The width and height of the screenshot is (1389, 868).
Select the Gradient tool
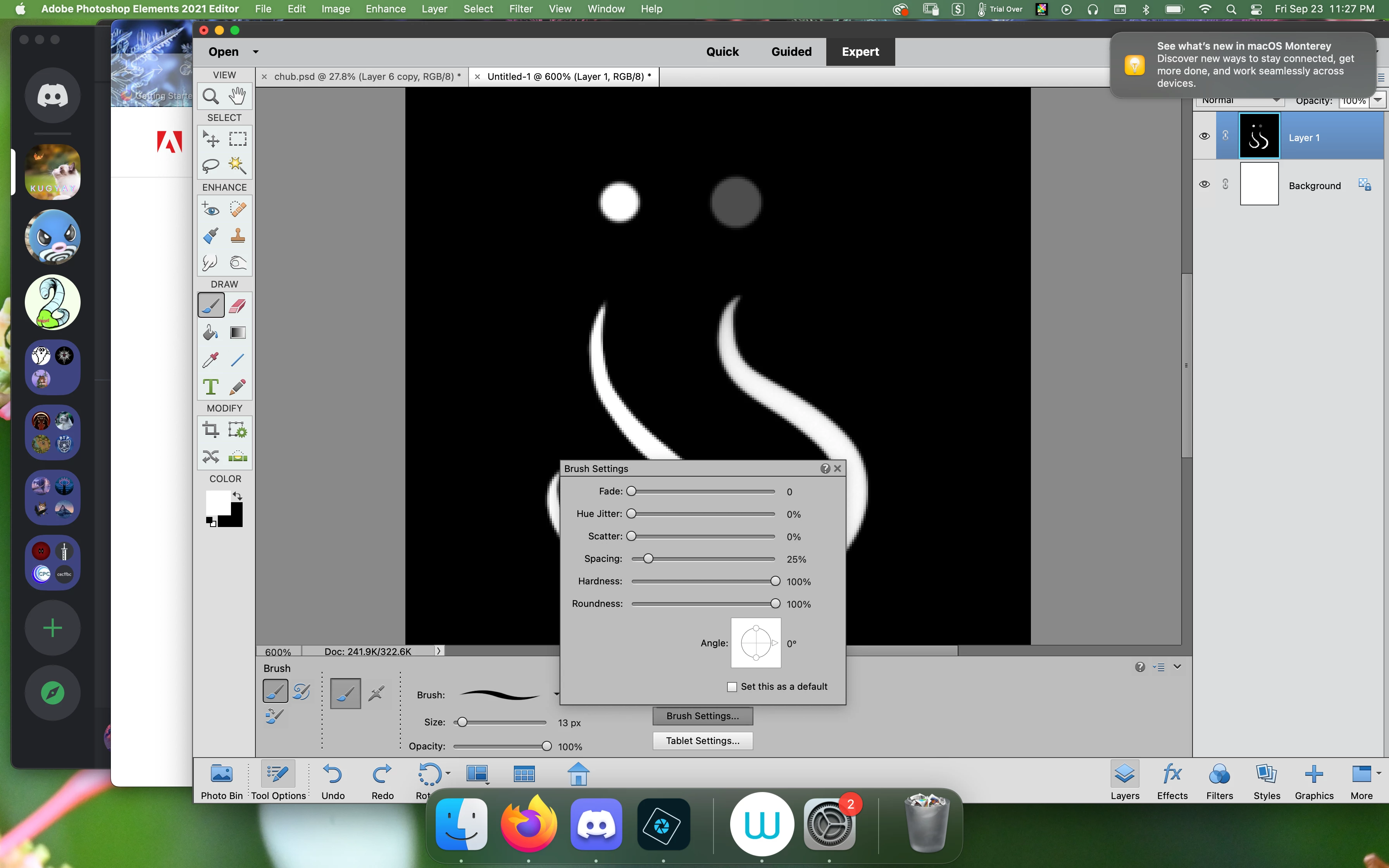[x=238, y=332]
